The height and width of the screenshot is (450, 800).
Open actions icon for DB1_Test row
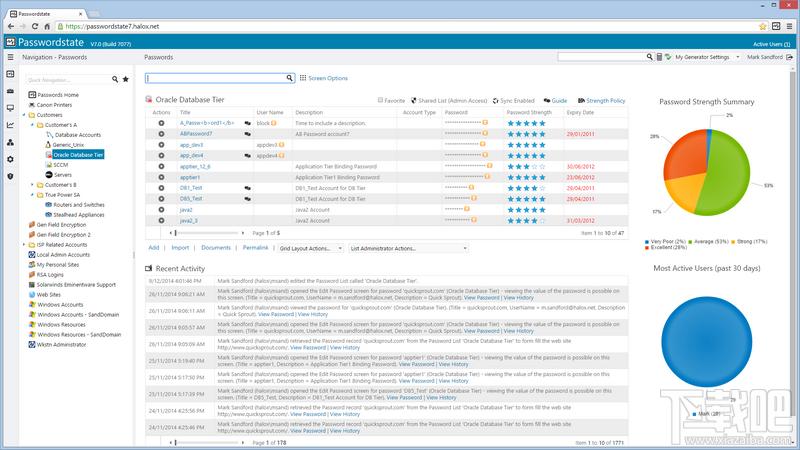[x=161, y=188]
